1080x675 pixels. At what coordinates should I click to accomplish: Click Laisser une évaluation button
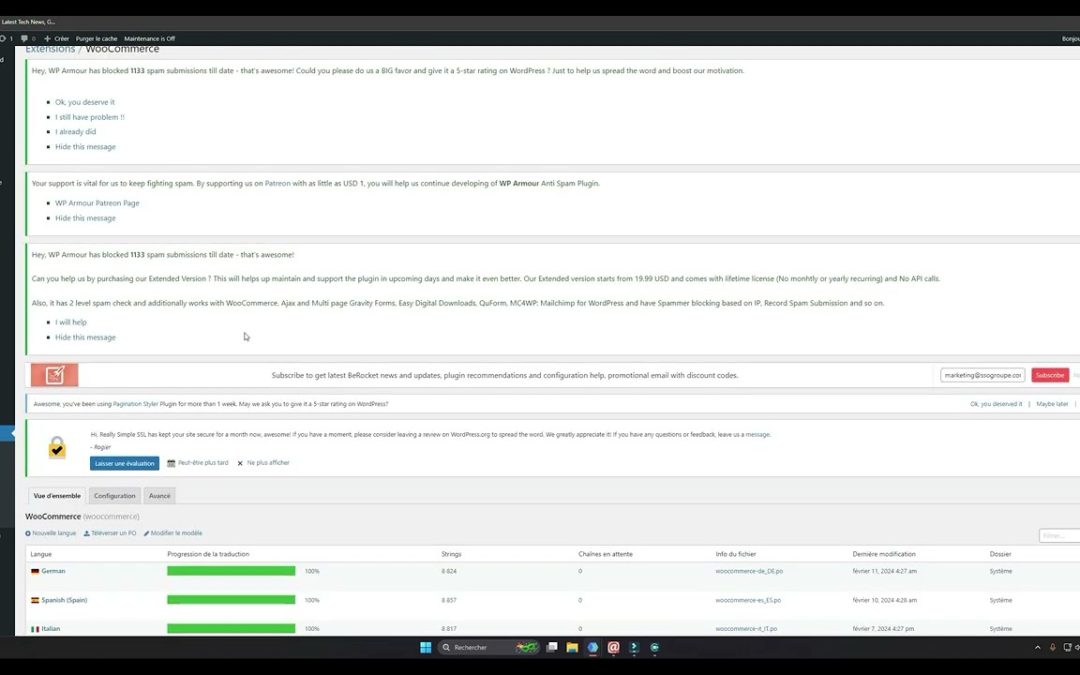124,464
